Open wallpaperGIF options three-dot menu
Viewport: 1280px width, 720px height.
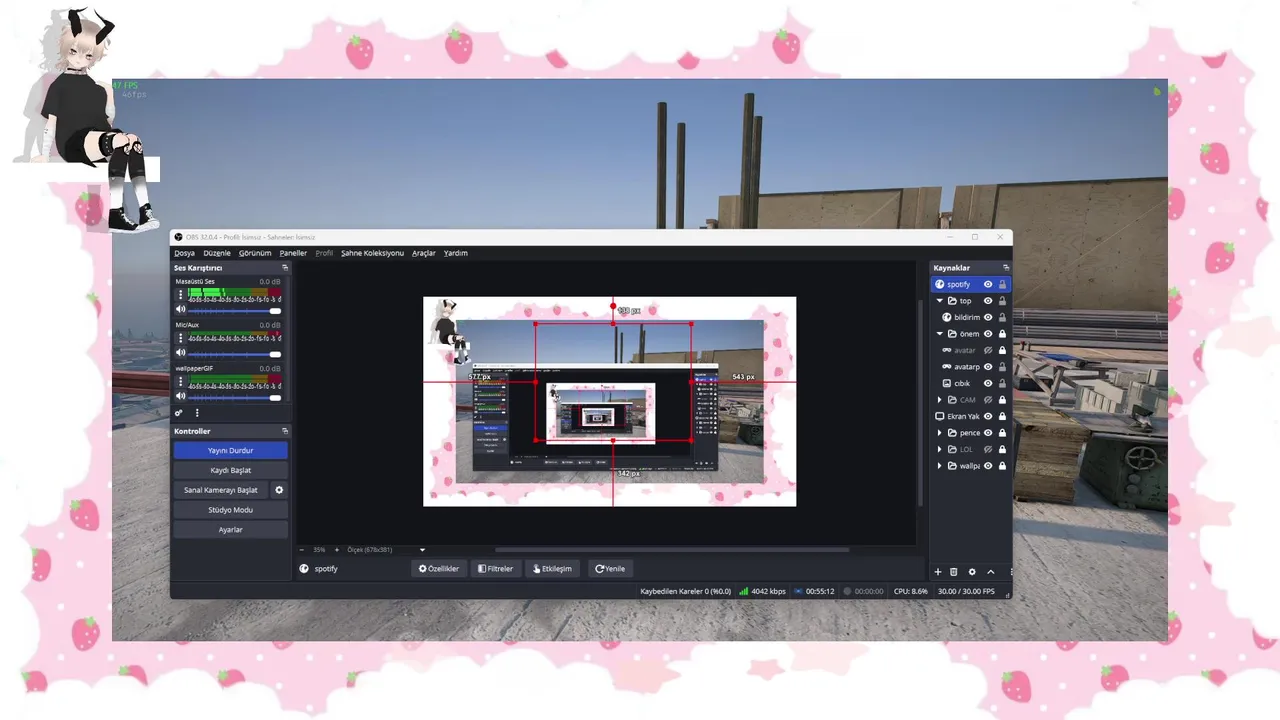pyautogui.click(x=181, y=382)
